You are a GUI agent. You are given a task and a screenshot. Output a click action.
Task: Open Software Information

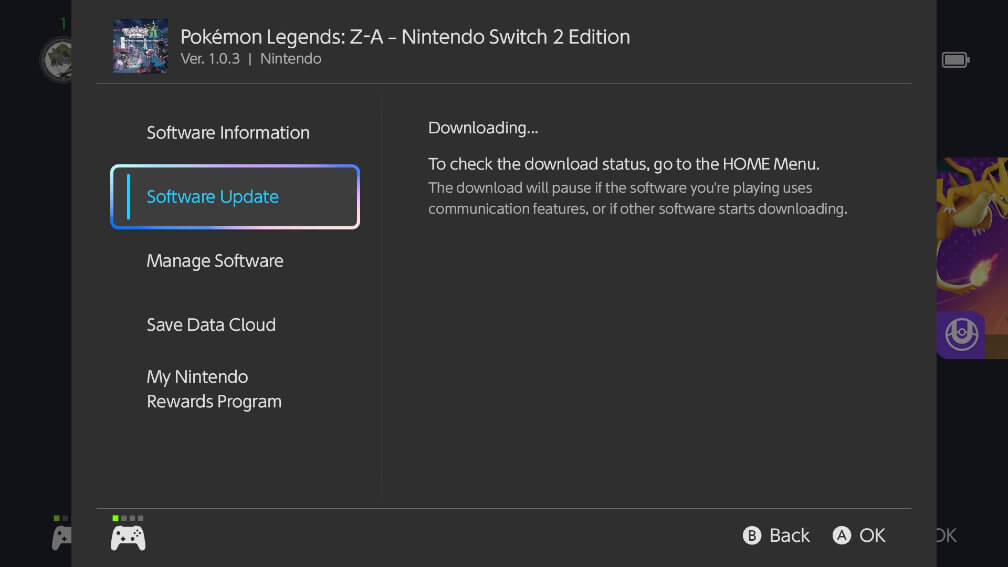coord(228,133)
